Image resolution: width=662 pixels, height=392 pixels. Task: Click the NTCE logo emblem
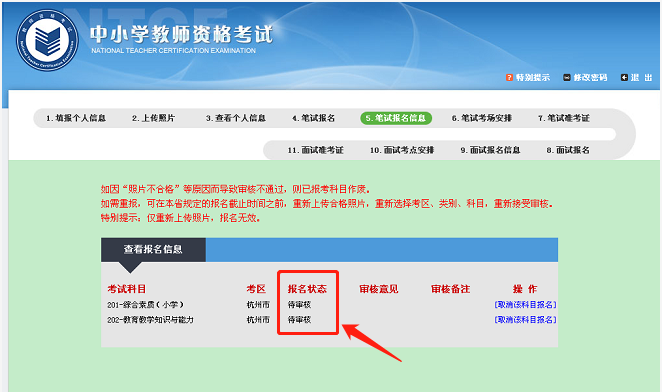47,40
